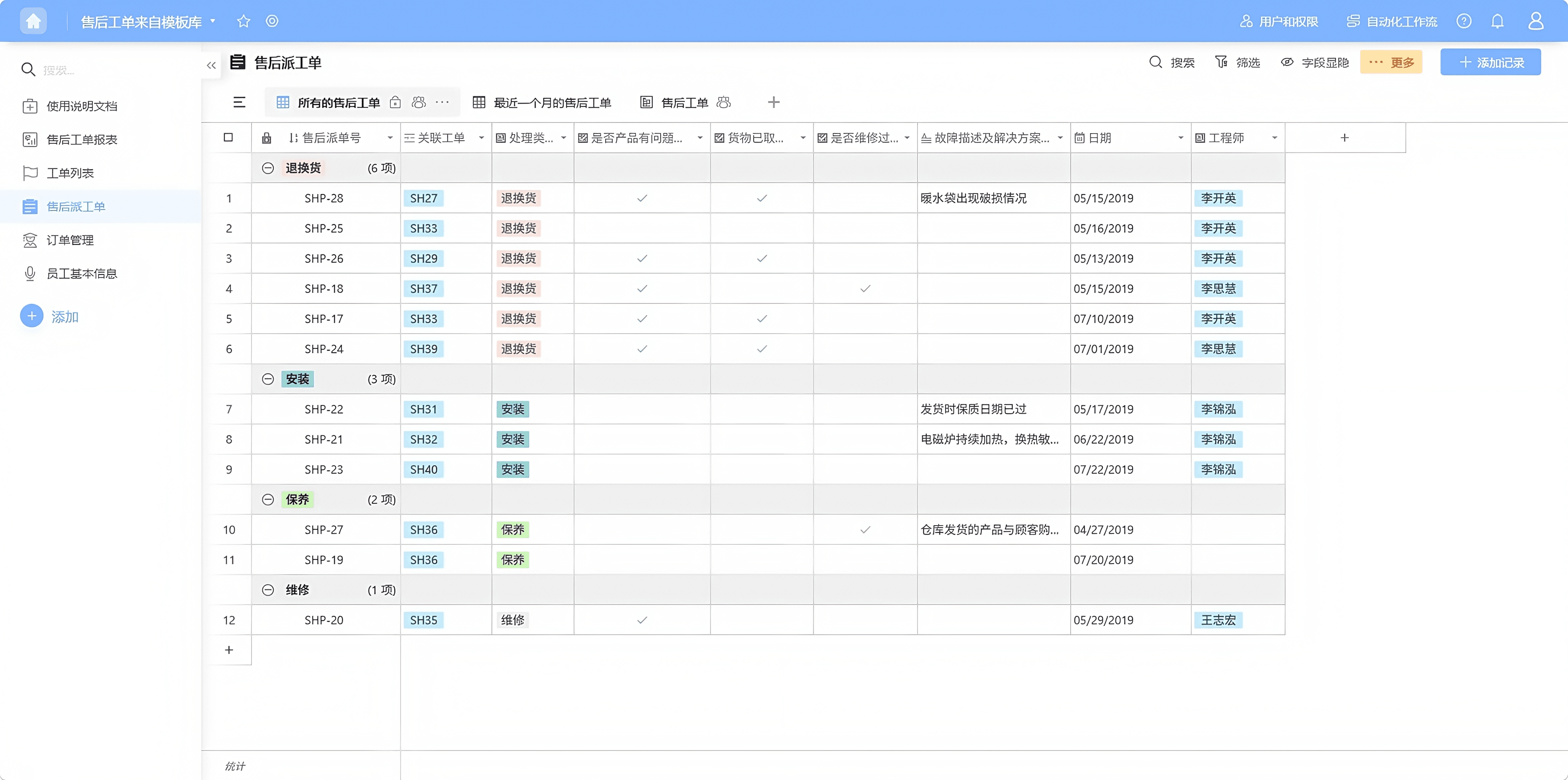Open 自动化工作流 menu

[x=1392, y=22]
